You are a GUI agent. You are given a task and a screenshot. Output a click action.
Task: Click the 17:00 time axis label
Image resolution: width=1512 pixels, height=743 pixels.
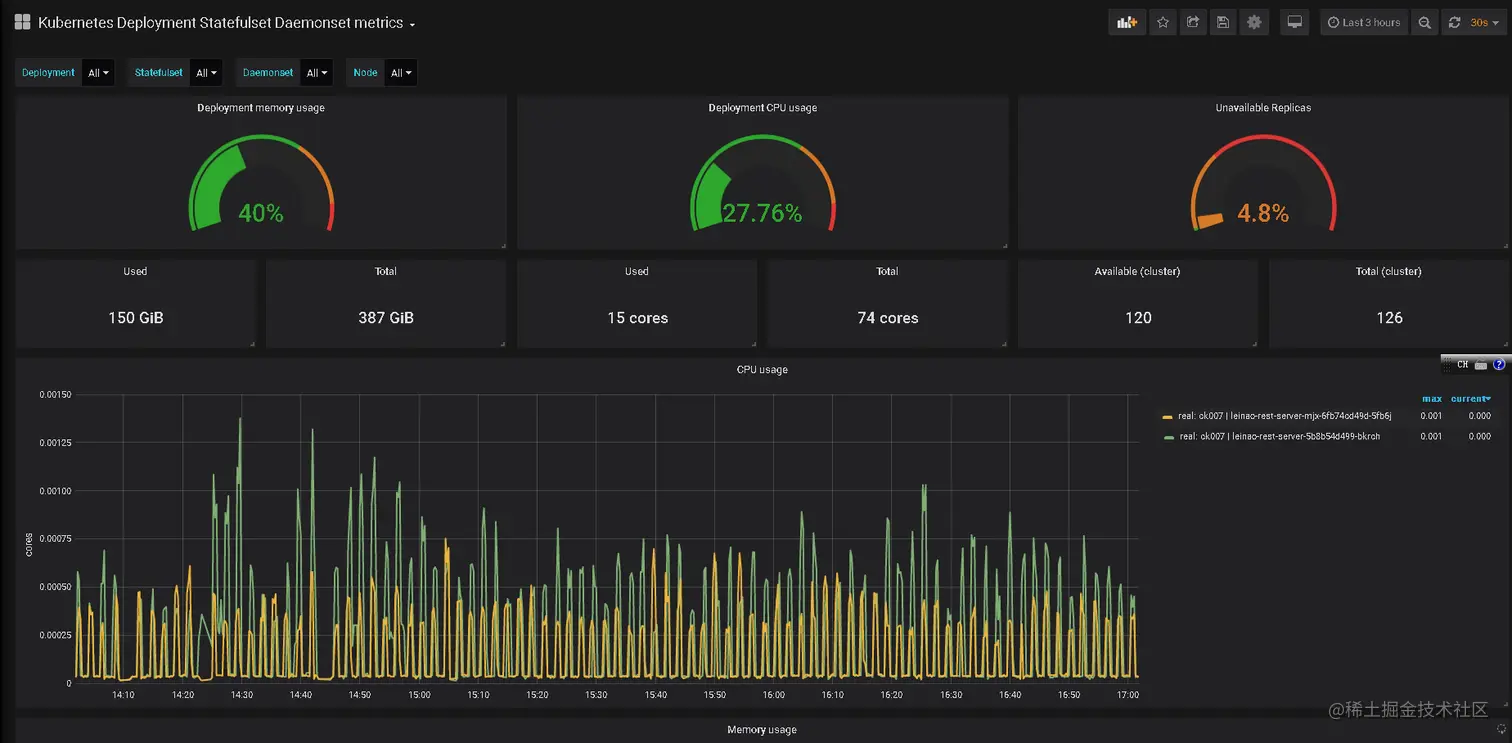point(1128,695)
